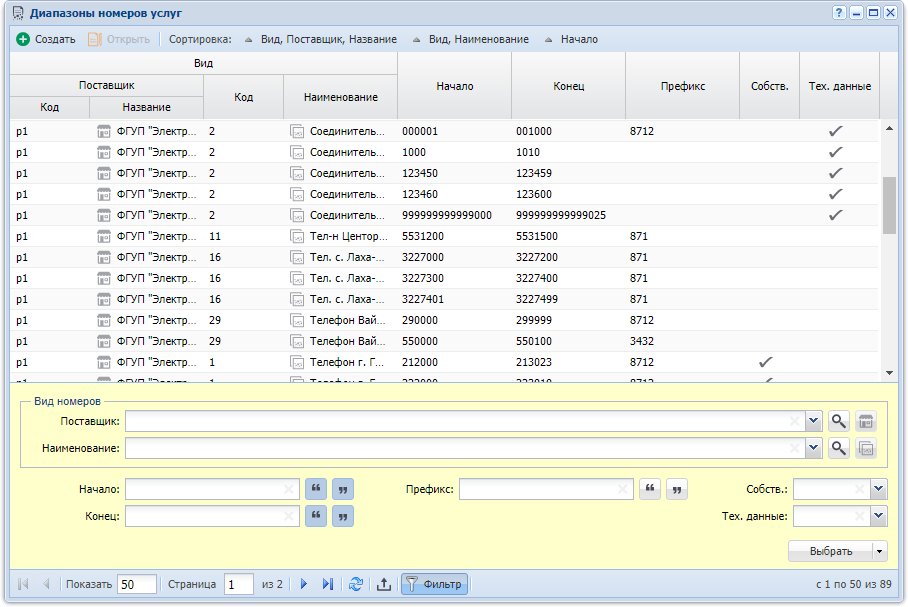Refresh the table with the reload icon
This screenshot has width=908, height=607.
356,584
